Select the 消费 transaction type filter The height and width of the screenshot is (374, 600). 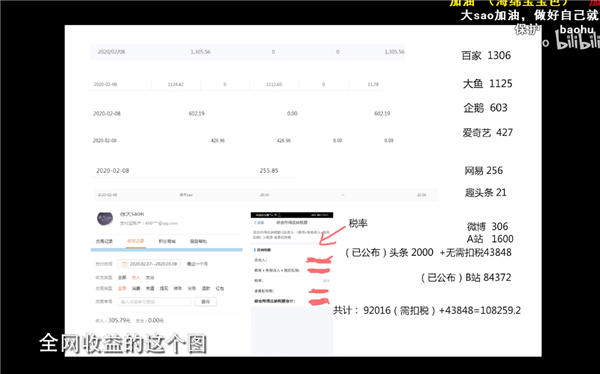point(136,288)
